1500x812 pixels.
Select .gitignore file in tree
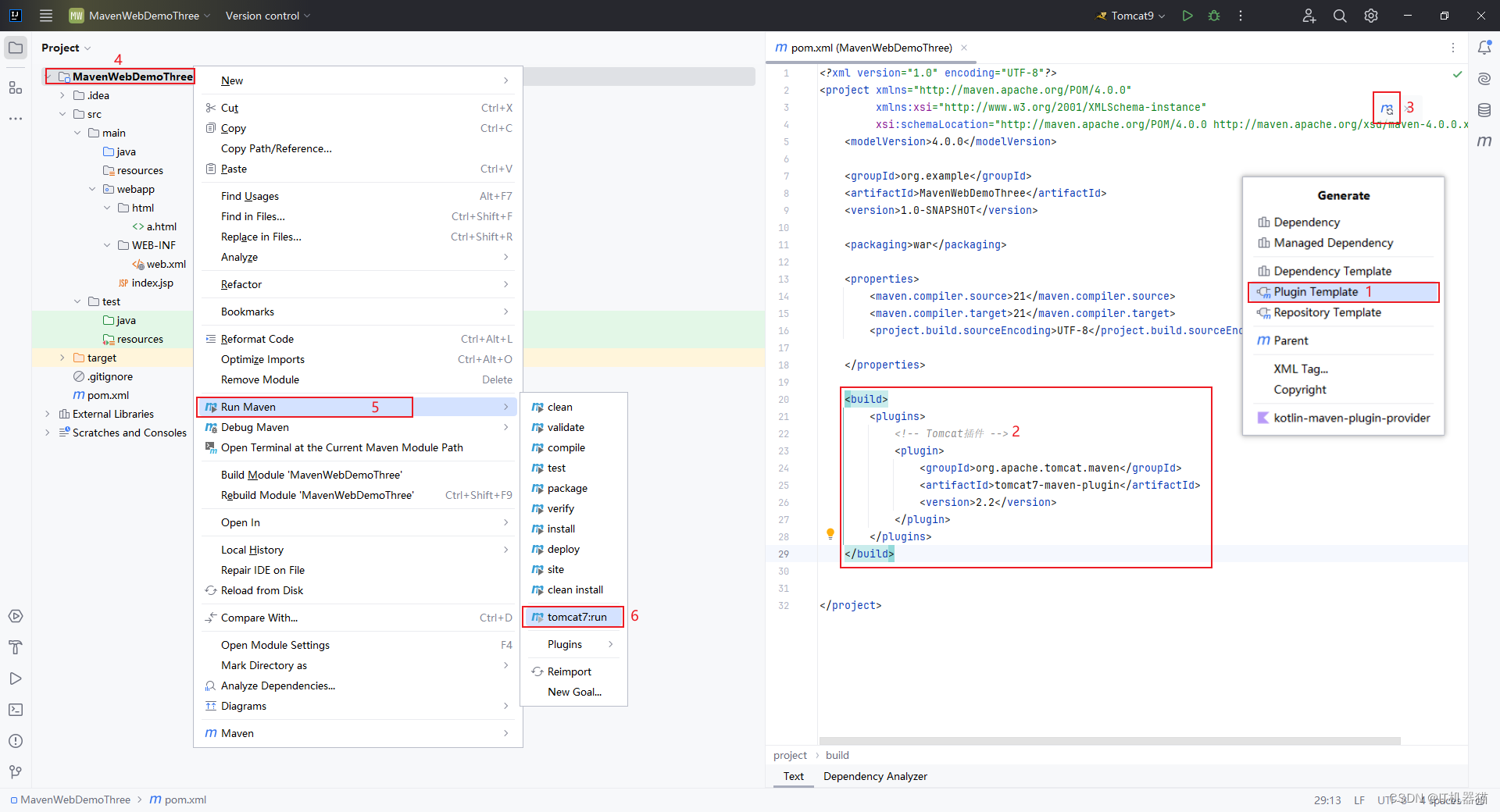click(102, 376)
